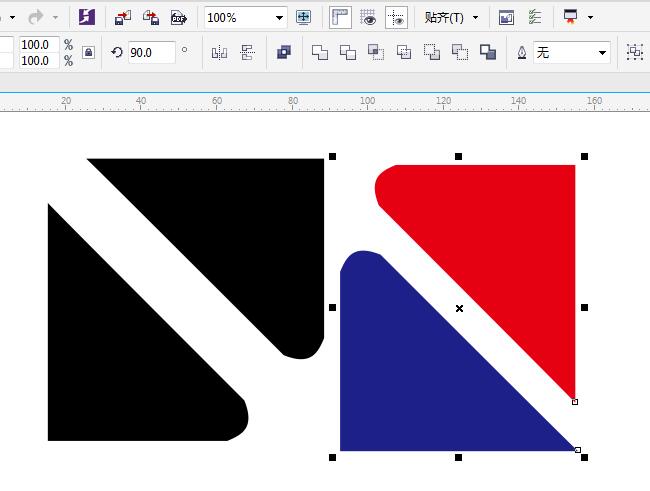
Task: Click the upper scale factor field 100.0
Action: tap(39, 44)
